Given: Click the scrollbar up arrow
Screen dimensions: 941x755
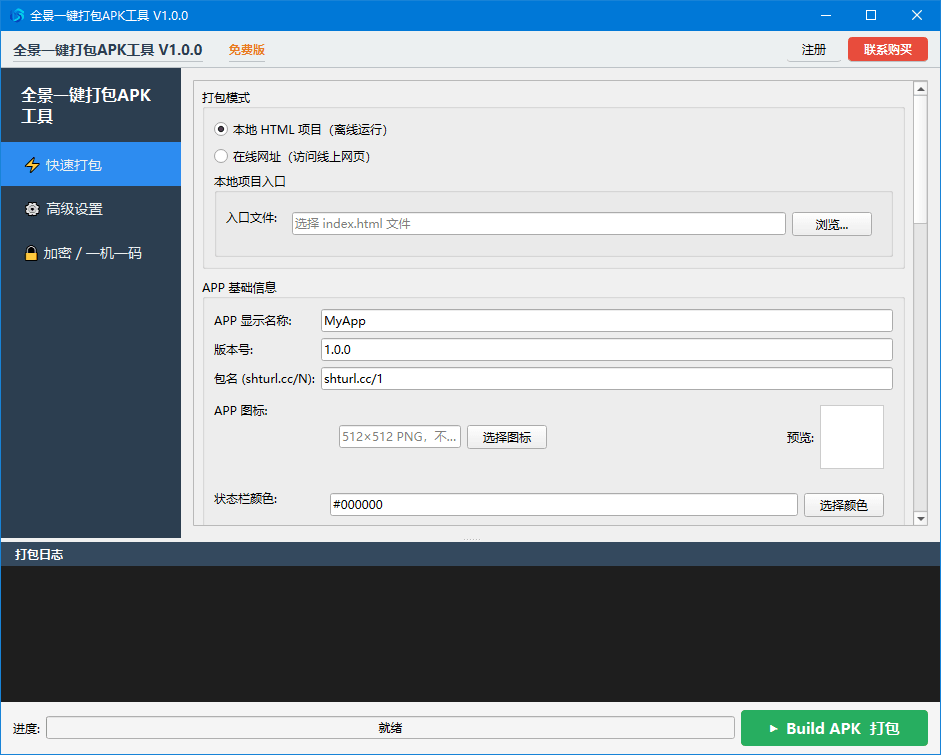Looking at the screenshot, I should (920, 89).
